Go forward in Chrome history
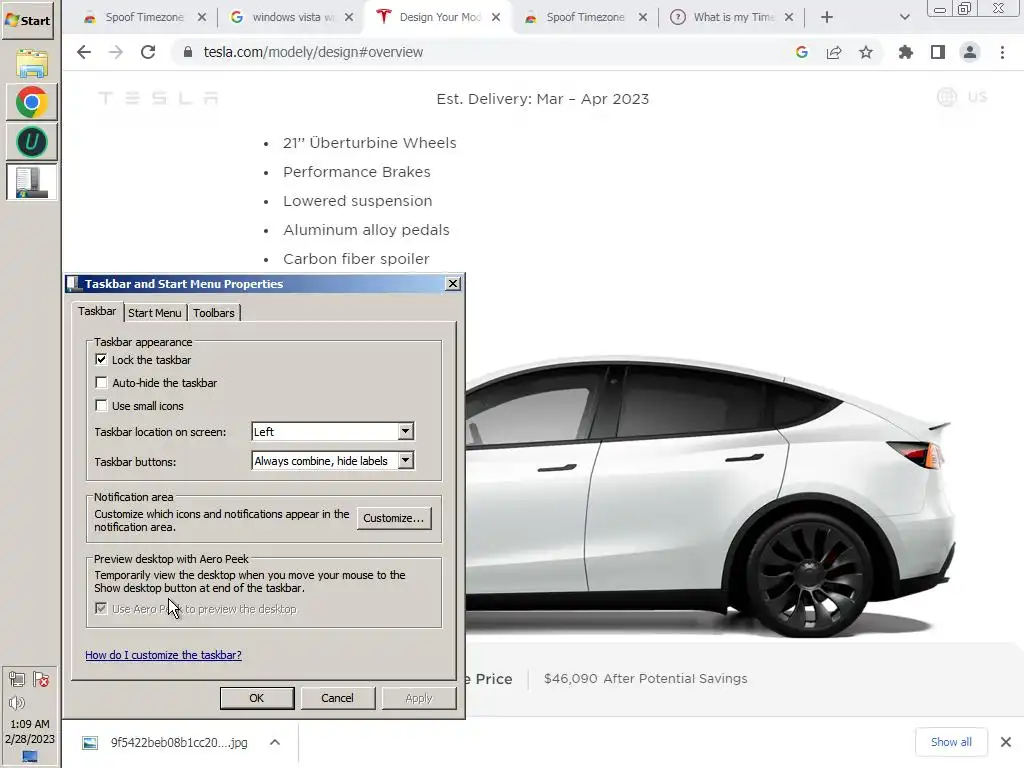Viewport: 1024px width, 768px height. [x=116, y=52]
